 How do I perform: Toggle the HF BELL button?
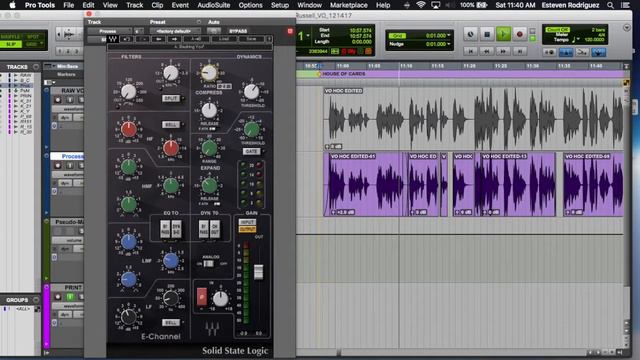171,124
